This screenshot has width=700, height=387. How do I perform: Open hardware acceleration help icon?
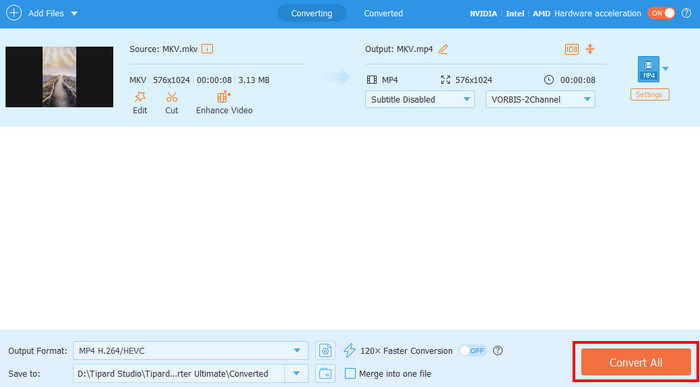point(686,13)
